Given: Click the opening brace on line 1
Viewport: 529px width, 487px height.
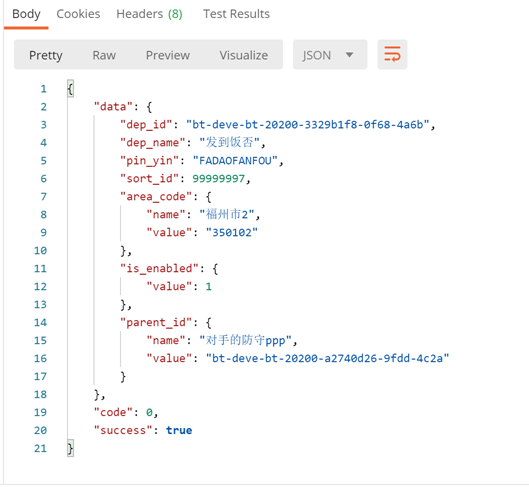Looking at the screenshot, I should click(x=70, y=89).
